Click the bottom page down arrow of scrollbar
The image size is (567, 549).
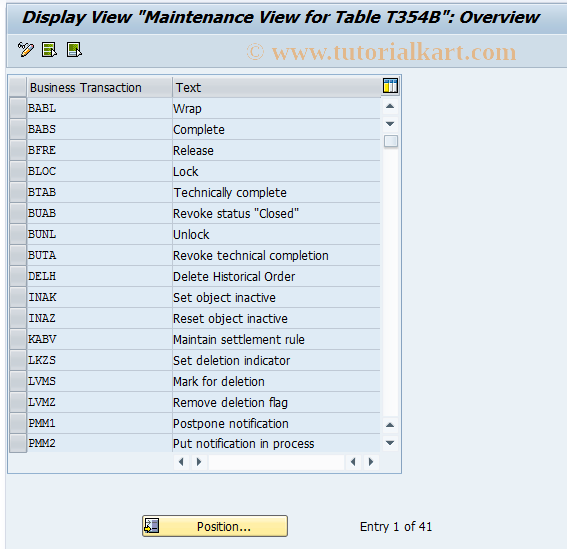tap(390, 443)
